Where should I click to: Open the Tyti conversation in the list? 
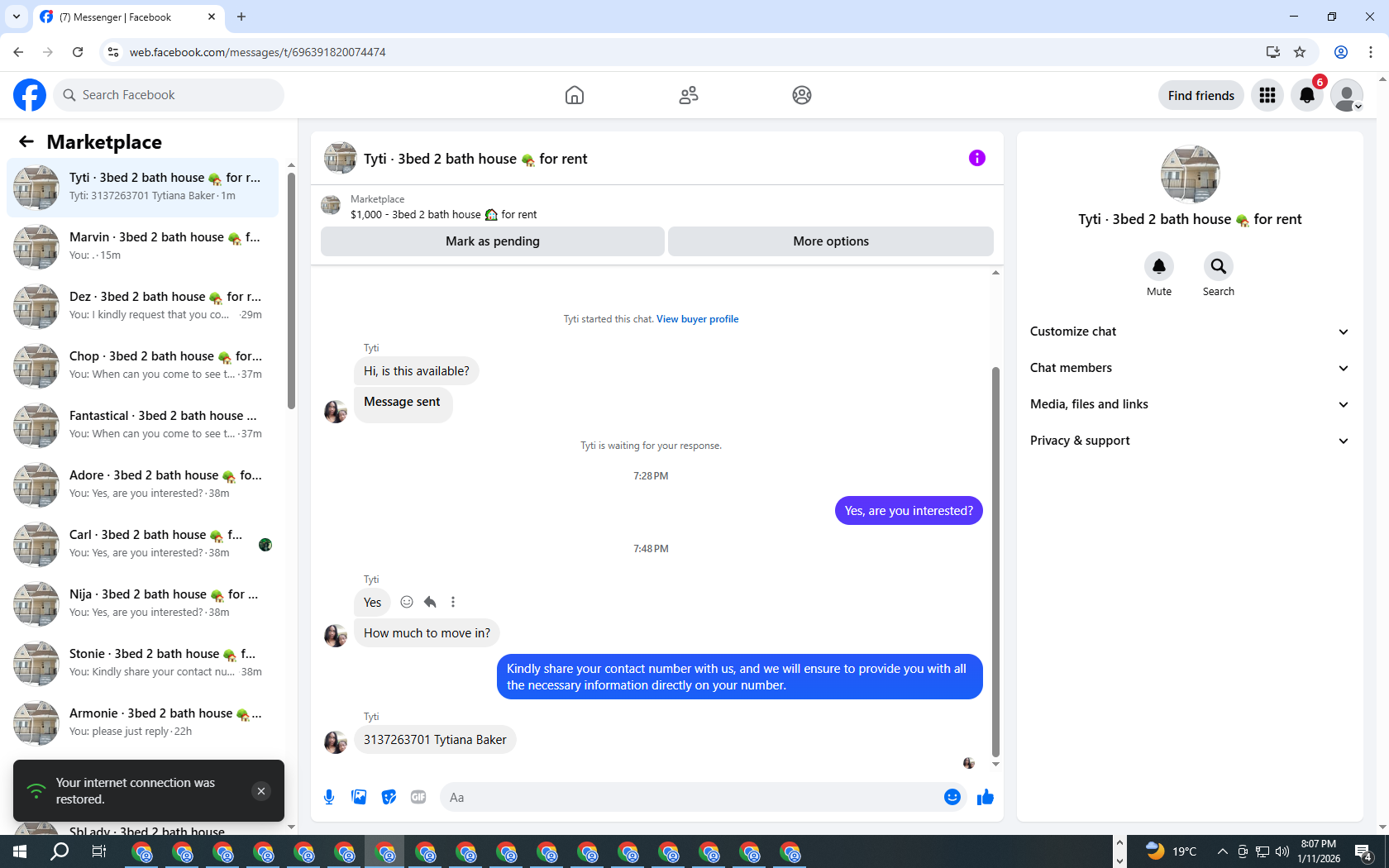[x=142, y=187]
